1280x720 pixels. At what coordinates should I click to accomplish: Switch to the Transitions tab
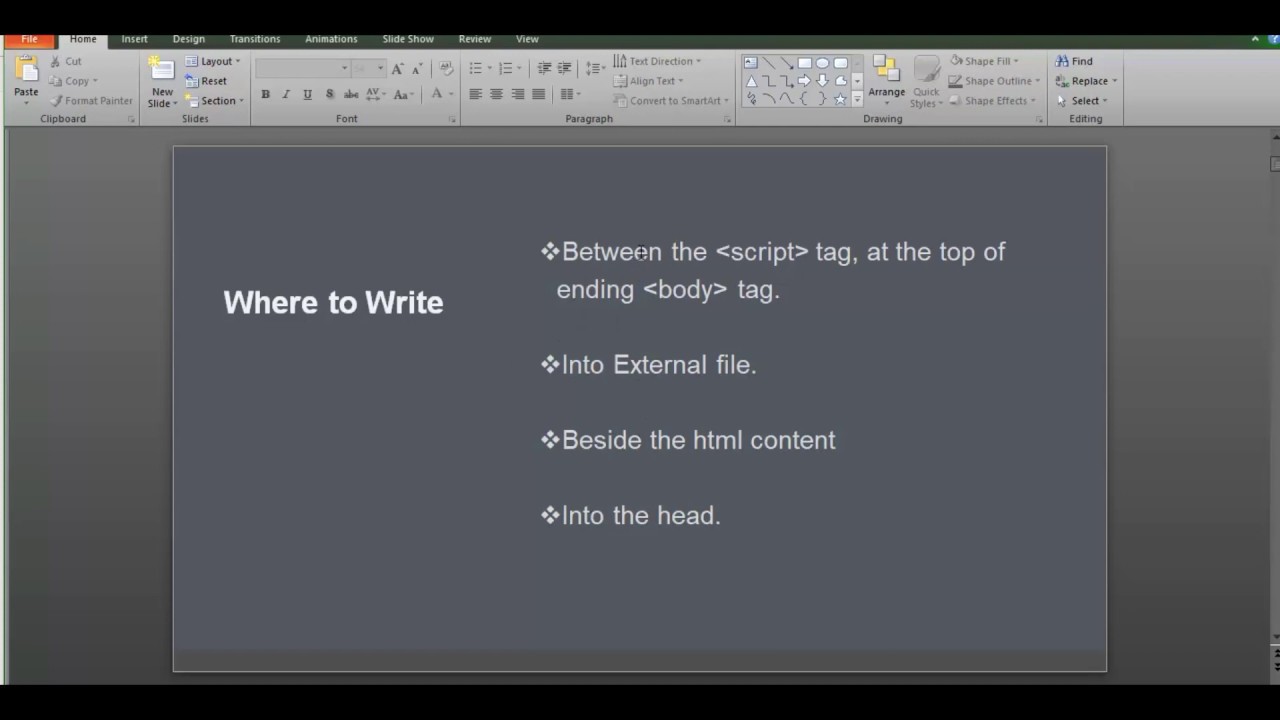(x=255, y=39)
